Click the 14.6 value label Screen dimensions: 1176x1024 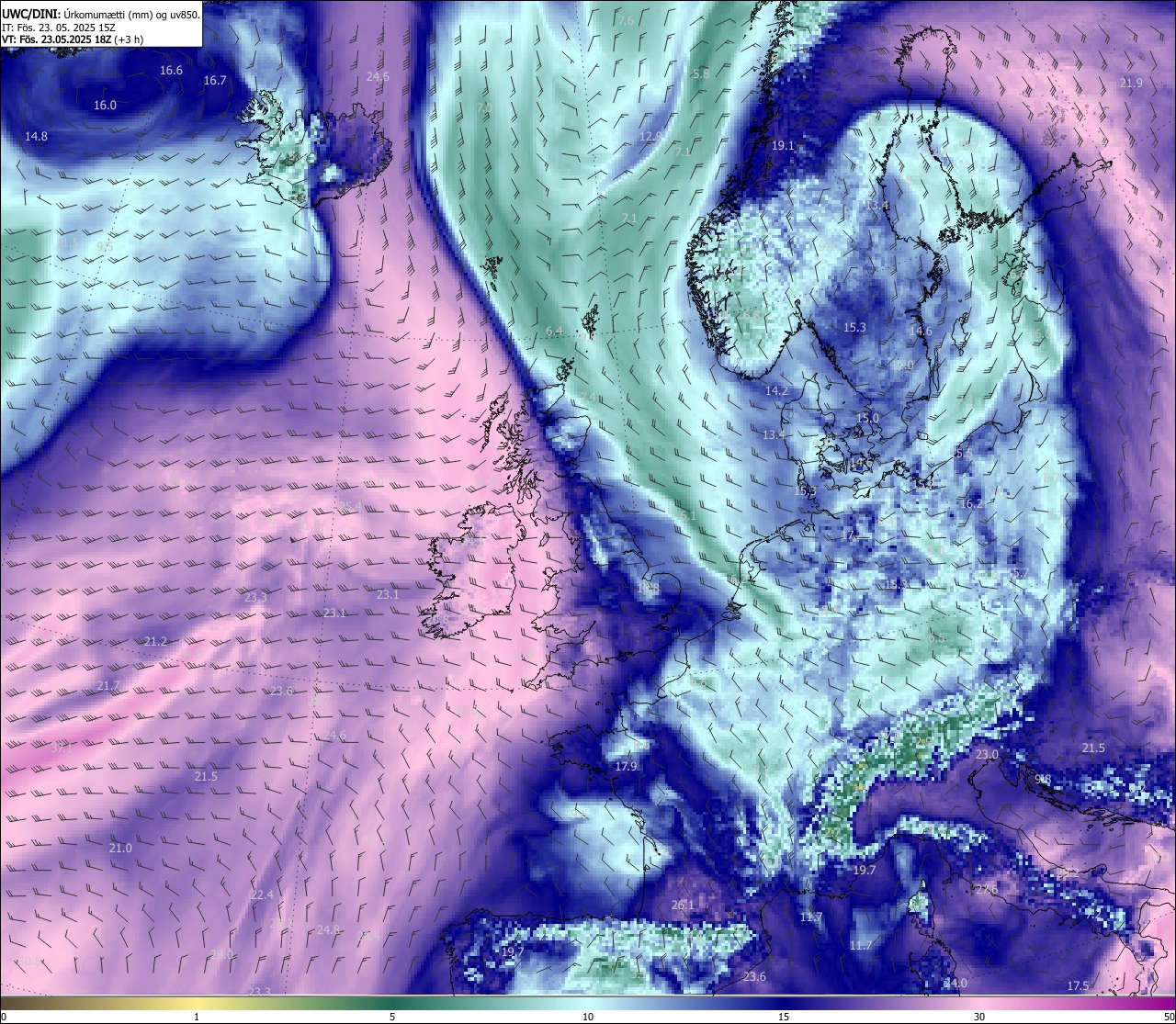point(921,332)
